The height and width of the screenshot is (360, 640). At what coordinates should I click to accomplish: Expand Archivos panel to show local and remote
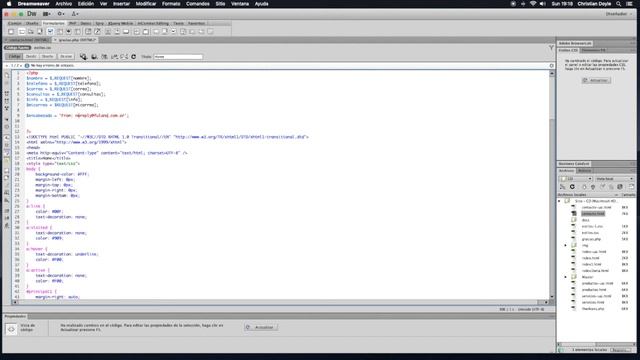[x=631, y=187]
